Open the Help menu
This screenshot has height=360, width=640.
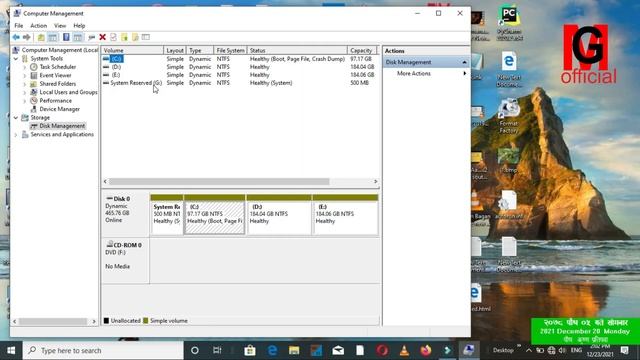79,26
